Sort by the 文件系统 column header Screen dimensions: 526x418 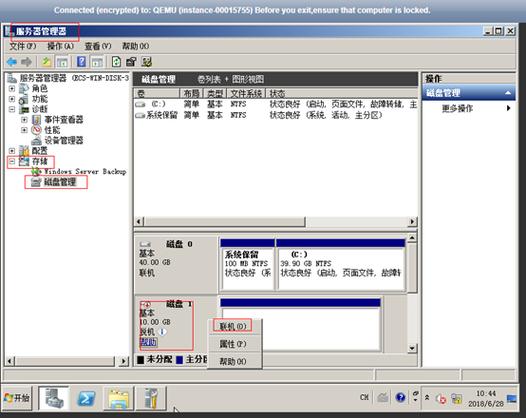point(246,93)
